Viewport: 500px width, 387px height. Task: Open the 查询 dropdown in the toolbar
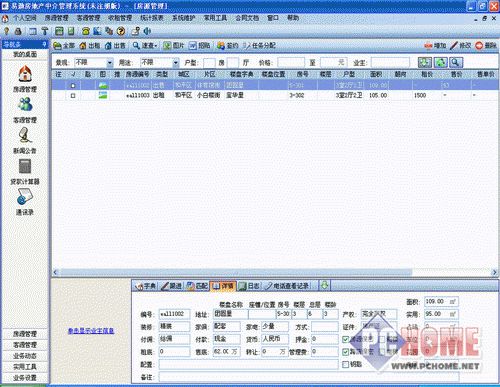click(x=145, y=46)
